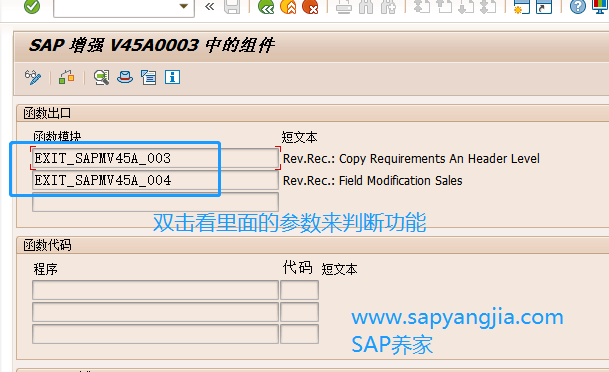Click the 程序 column label
609x372 pixels.
pyautogui.click(x=45, y=269)
